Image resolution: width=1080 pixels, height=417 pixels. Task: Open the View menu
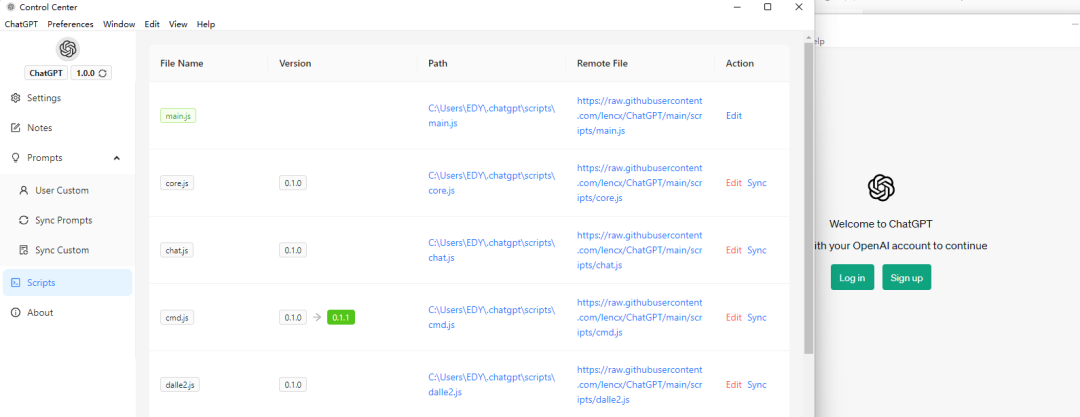178,24
